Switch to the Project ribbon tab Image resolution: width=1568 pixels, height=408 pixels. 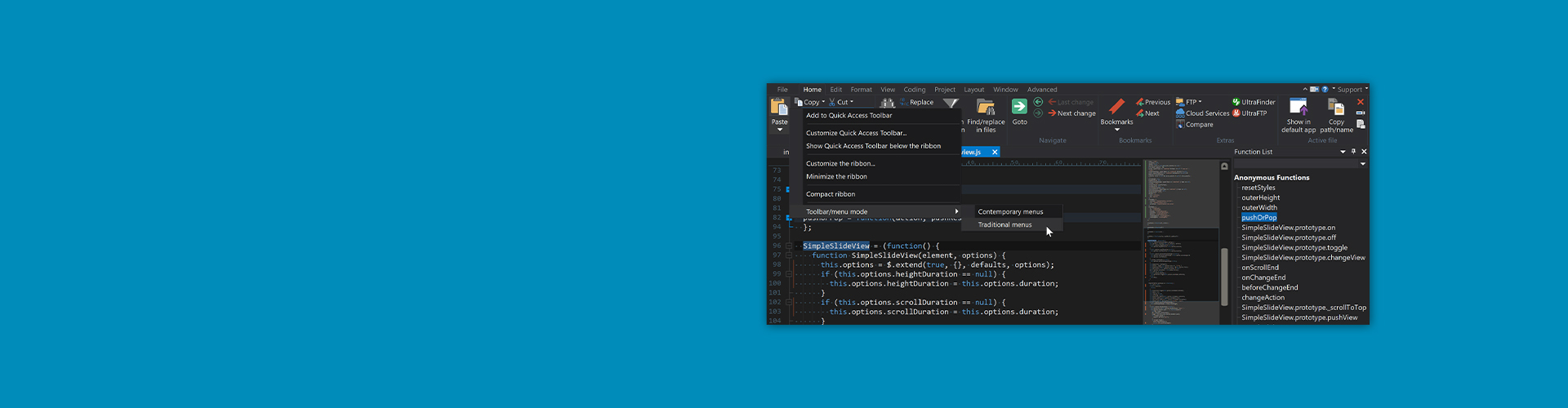pos(945,90)
